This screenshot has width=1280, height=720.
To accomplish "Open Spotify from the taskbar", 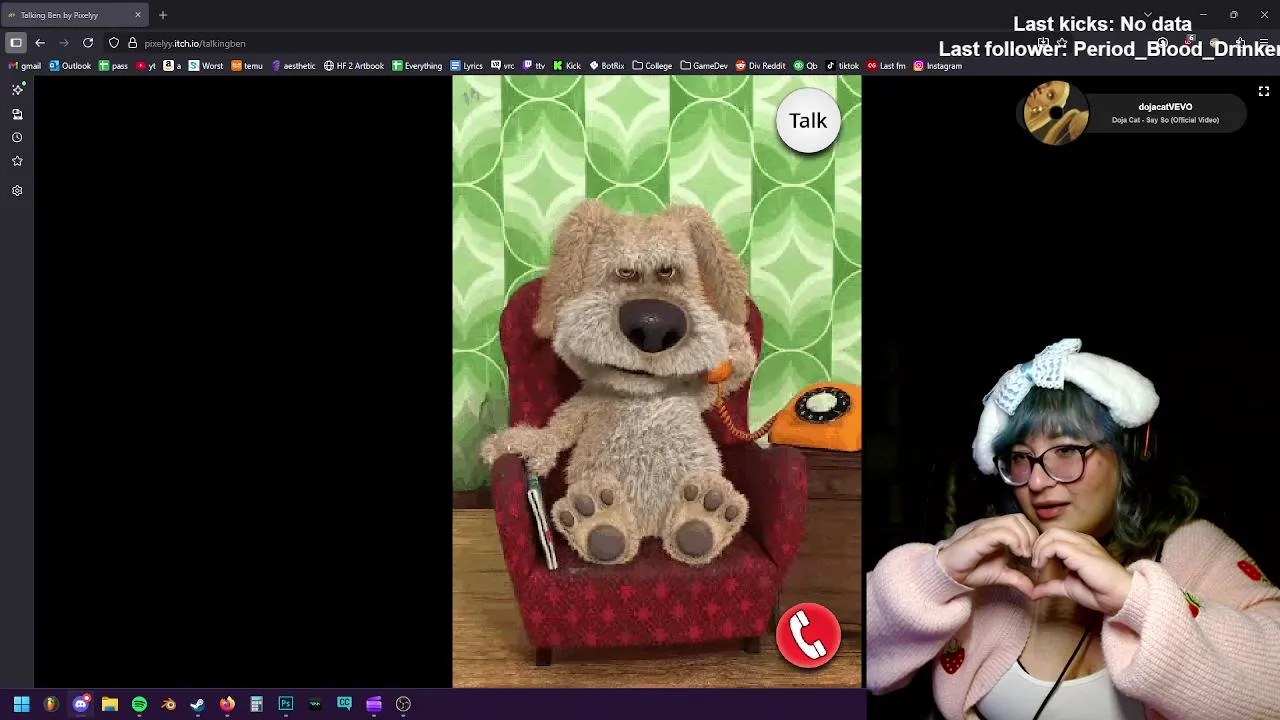I will coord(139,704).
